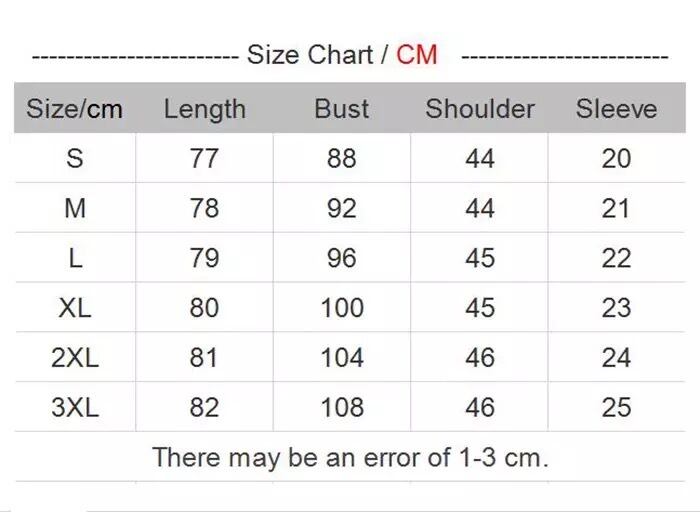Image resolution: width=700 pixels, height=512 pixels.
Task: Click the 3XL size row label
Action: (75, 407)
